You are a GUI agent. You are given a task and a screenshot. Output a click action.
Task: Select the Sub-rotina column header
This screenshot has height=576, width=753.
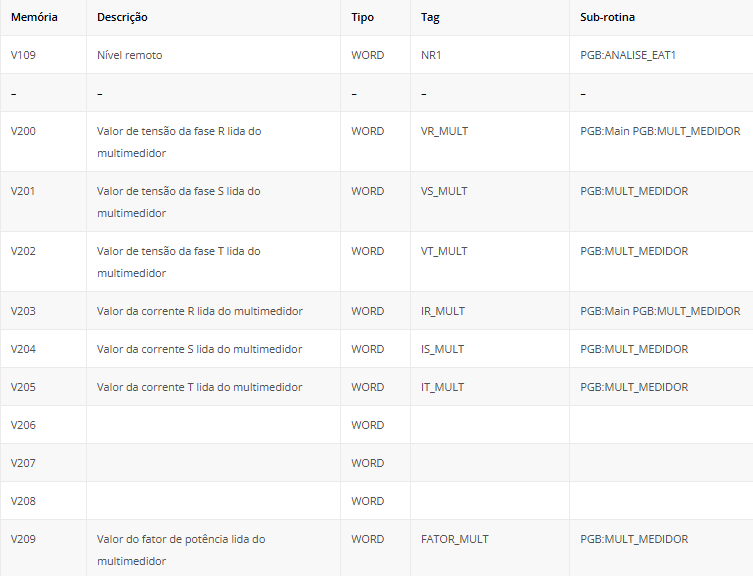607,18
